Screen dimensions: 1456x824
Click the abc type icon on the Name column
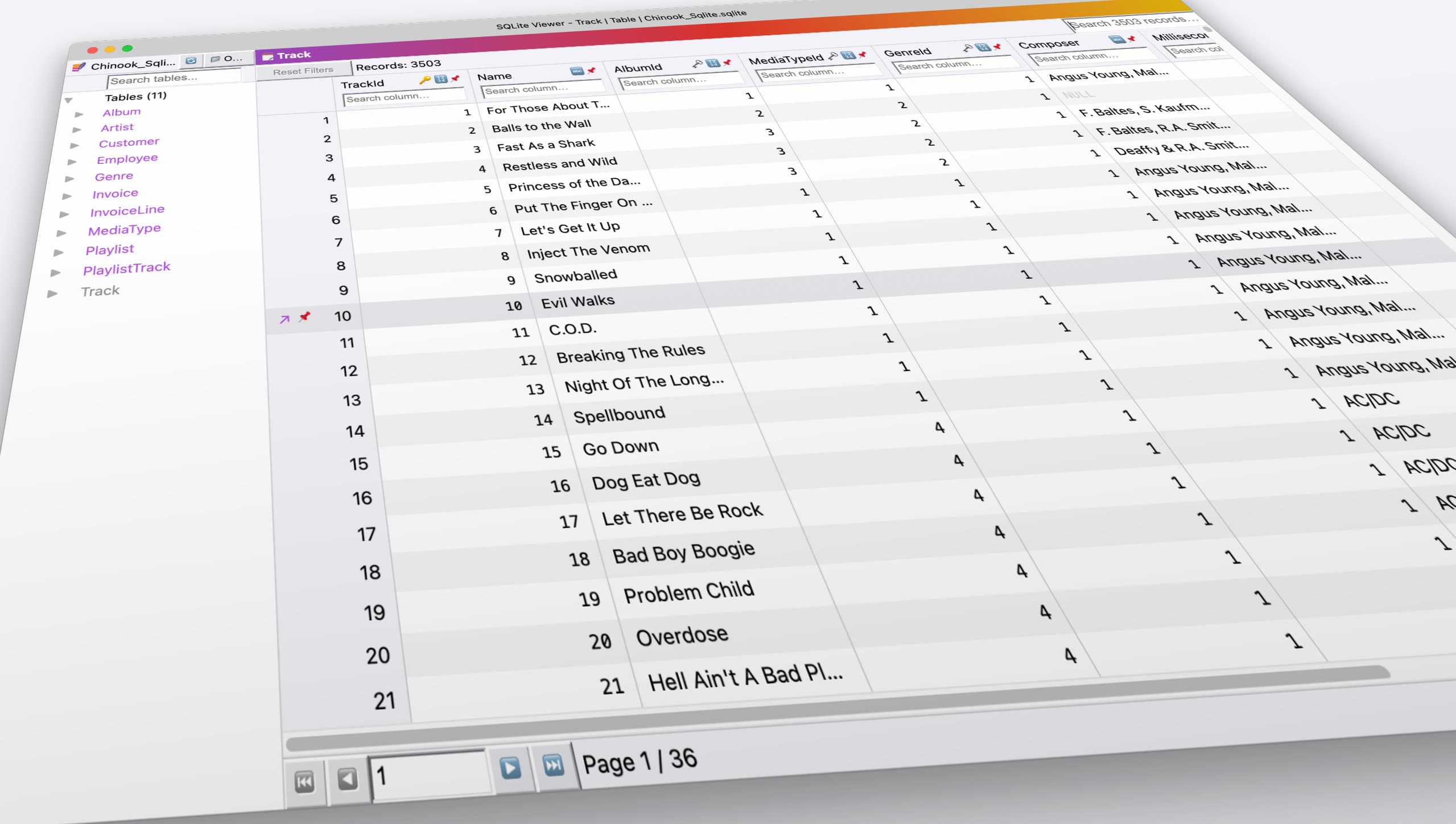click(577, 71)
